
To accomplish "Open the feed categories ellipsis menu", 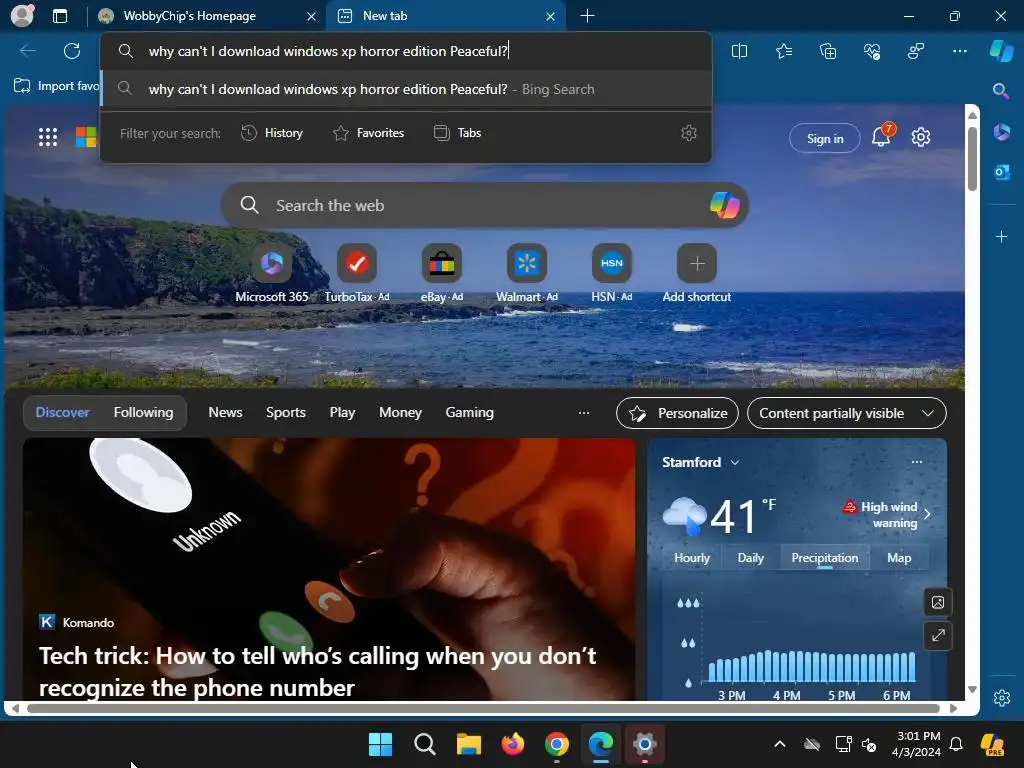I will (x=584, y=413).
